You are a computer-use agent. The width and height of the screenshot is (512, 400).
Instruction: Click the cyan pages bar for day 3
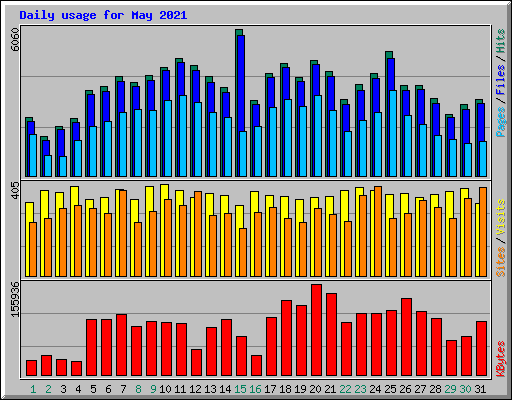[63, 166]
